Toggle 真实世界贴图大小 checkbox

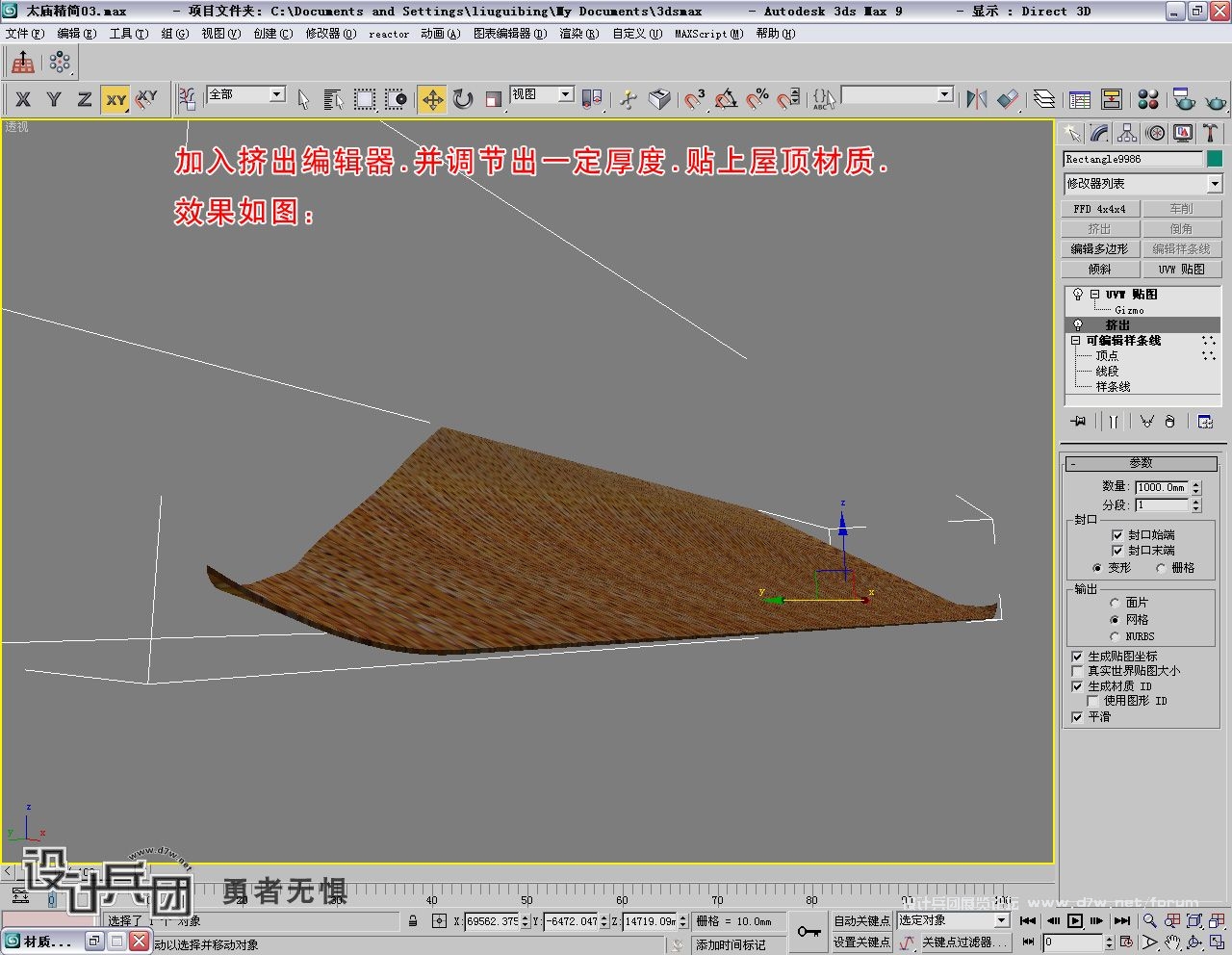(1077, 670)
